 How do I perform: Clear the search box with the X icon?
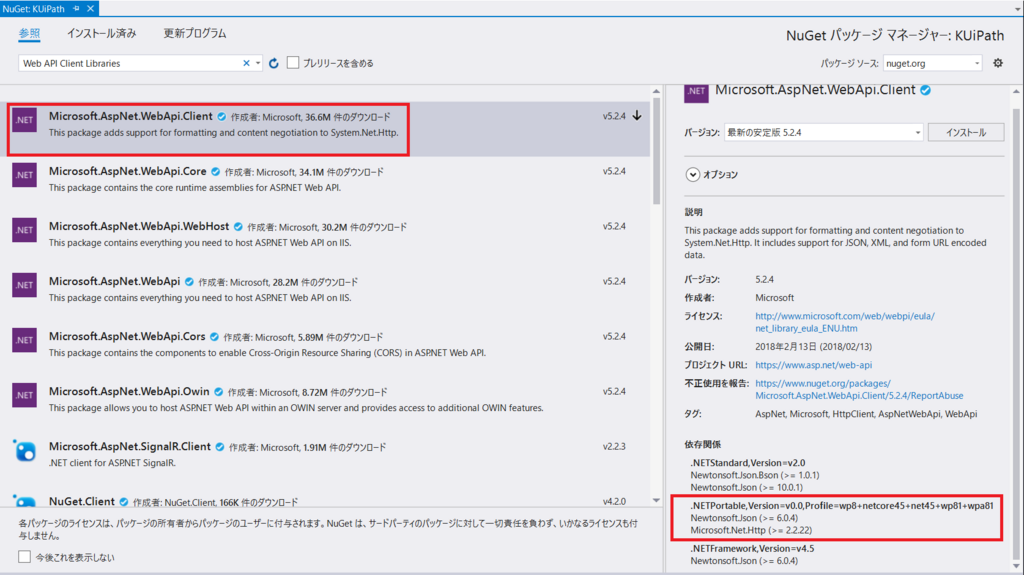coord(246,63)
